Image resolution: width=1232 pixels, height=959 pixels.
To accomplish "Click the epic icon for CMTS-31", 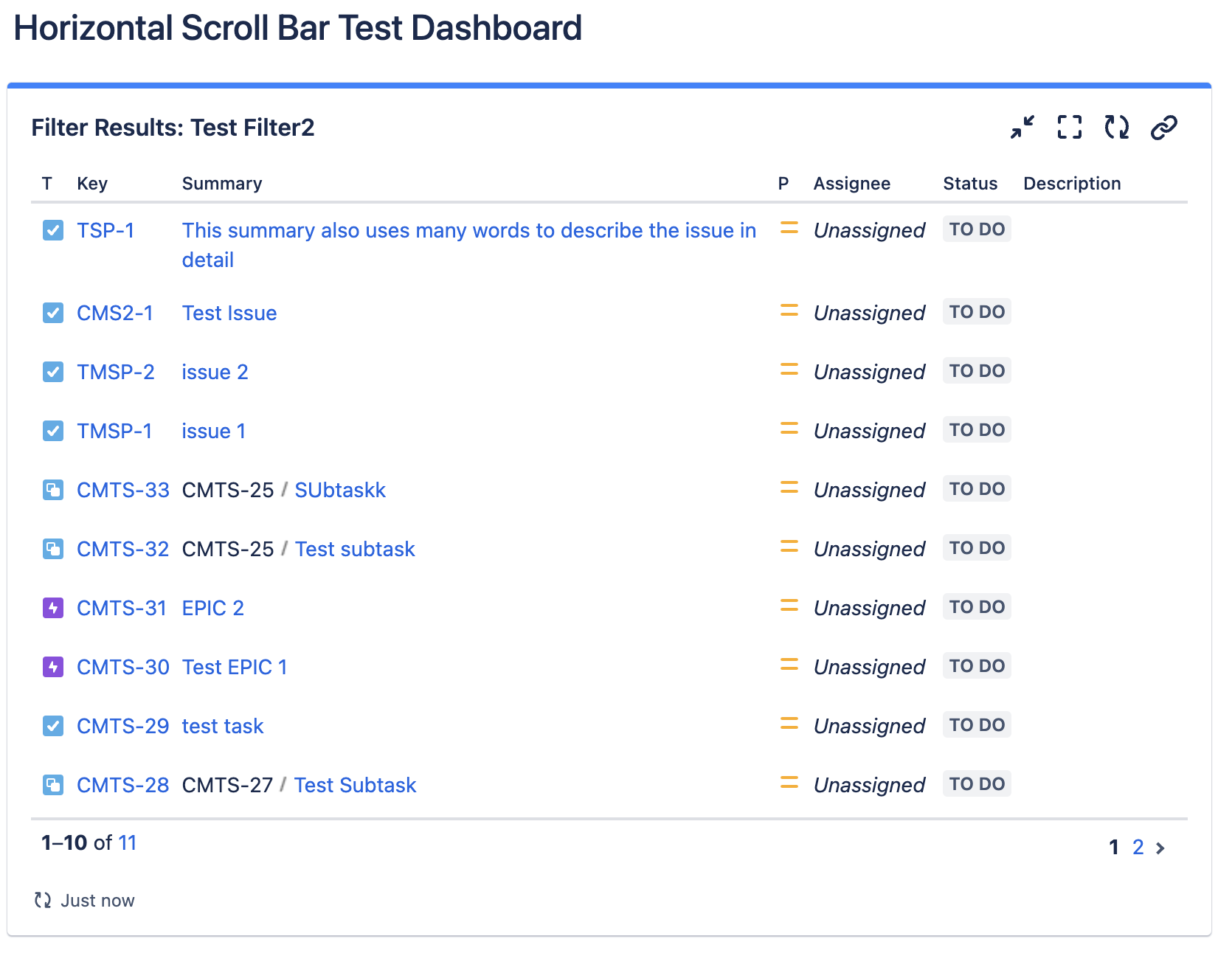I will click(x=53, y=608).
